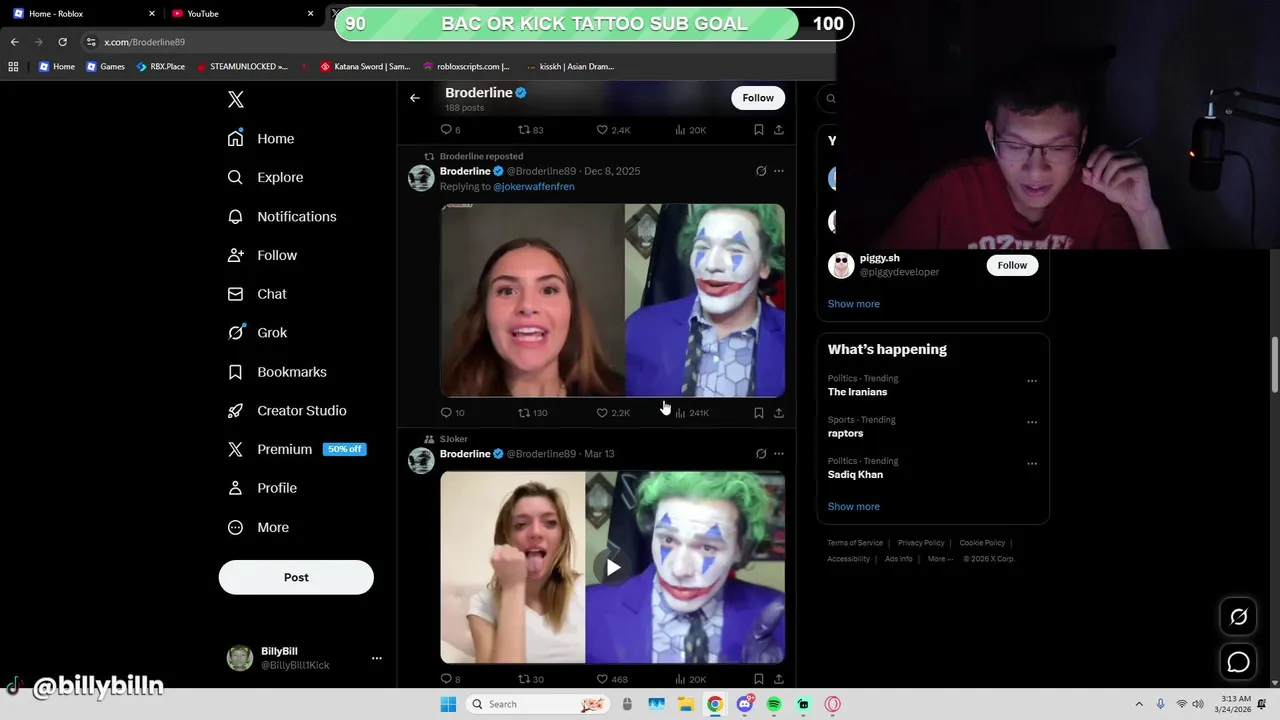This screenshot has height=720, width=1280.
Task: Open Terms of Service link
Action: pos(855,543)
